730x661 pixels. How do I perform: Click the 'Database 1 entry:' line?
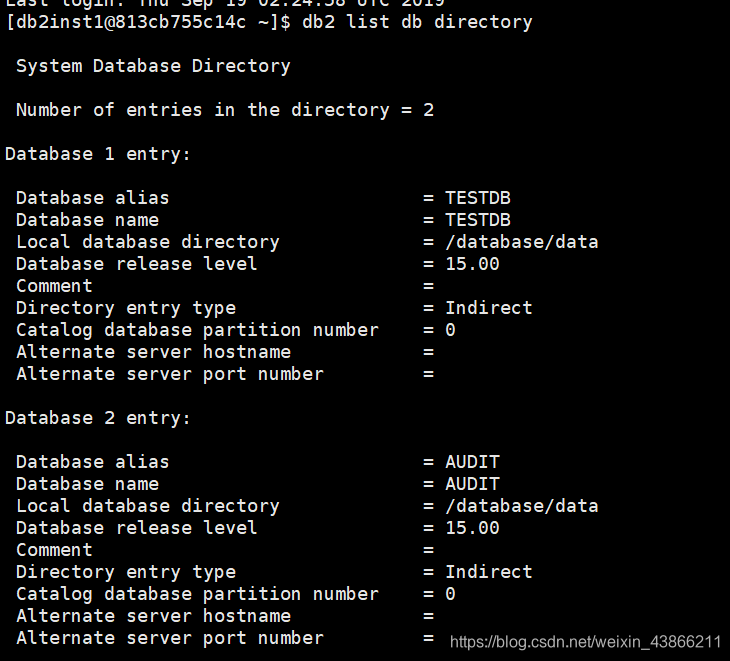[x=98, y=154]
